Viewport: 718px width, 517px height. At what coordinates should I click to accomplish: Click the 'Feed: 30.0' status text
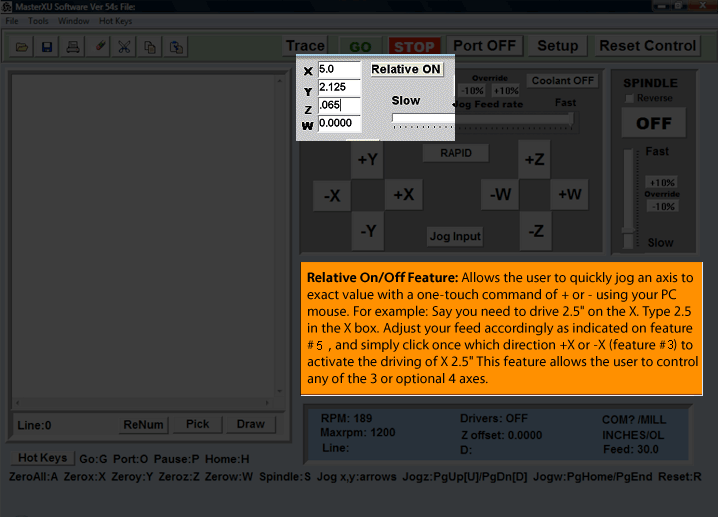[631, 449]
